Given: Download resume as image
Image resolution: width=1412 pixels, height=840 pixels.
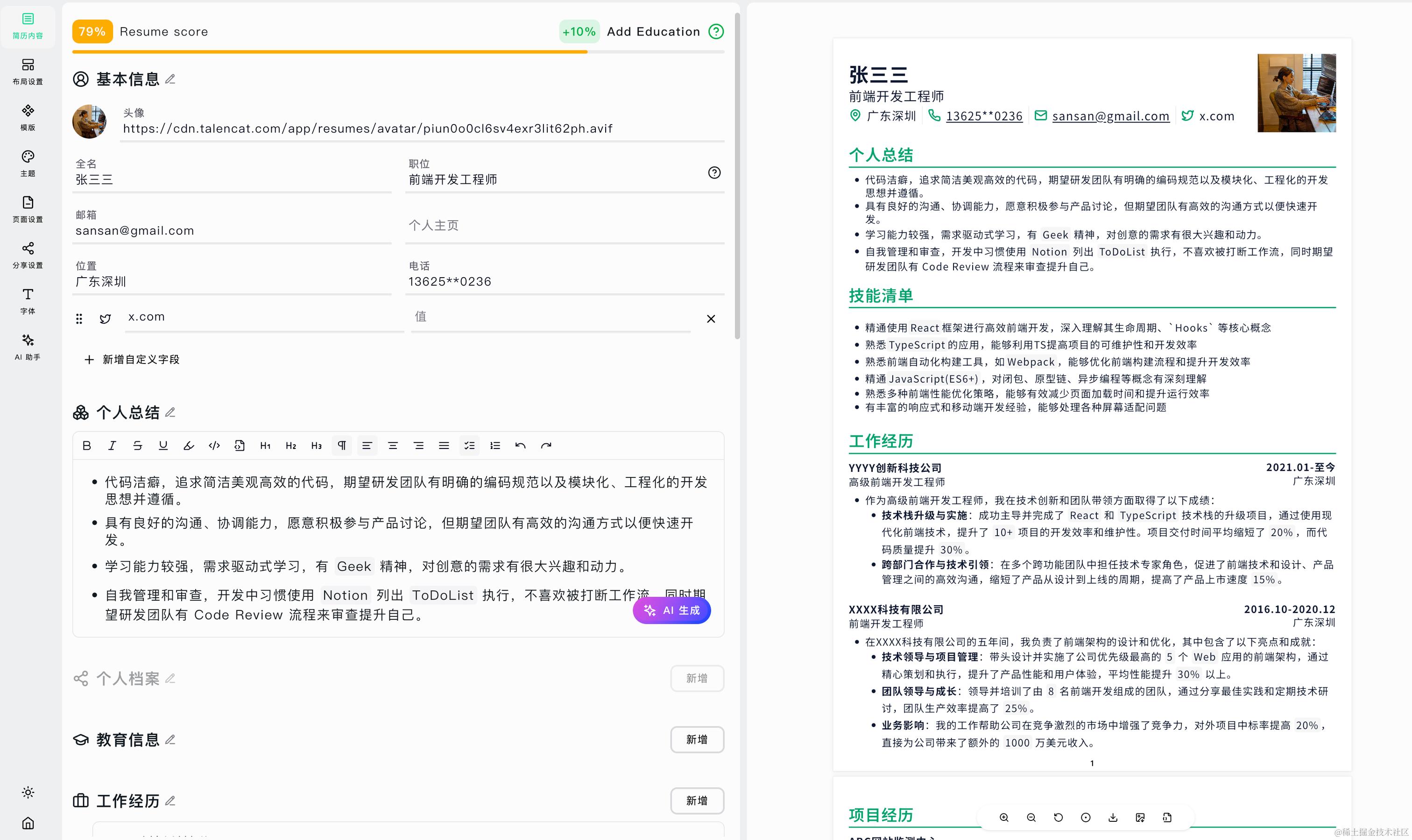Looking at the screenshot, I should point(1140,817).
